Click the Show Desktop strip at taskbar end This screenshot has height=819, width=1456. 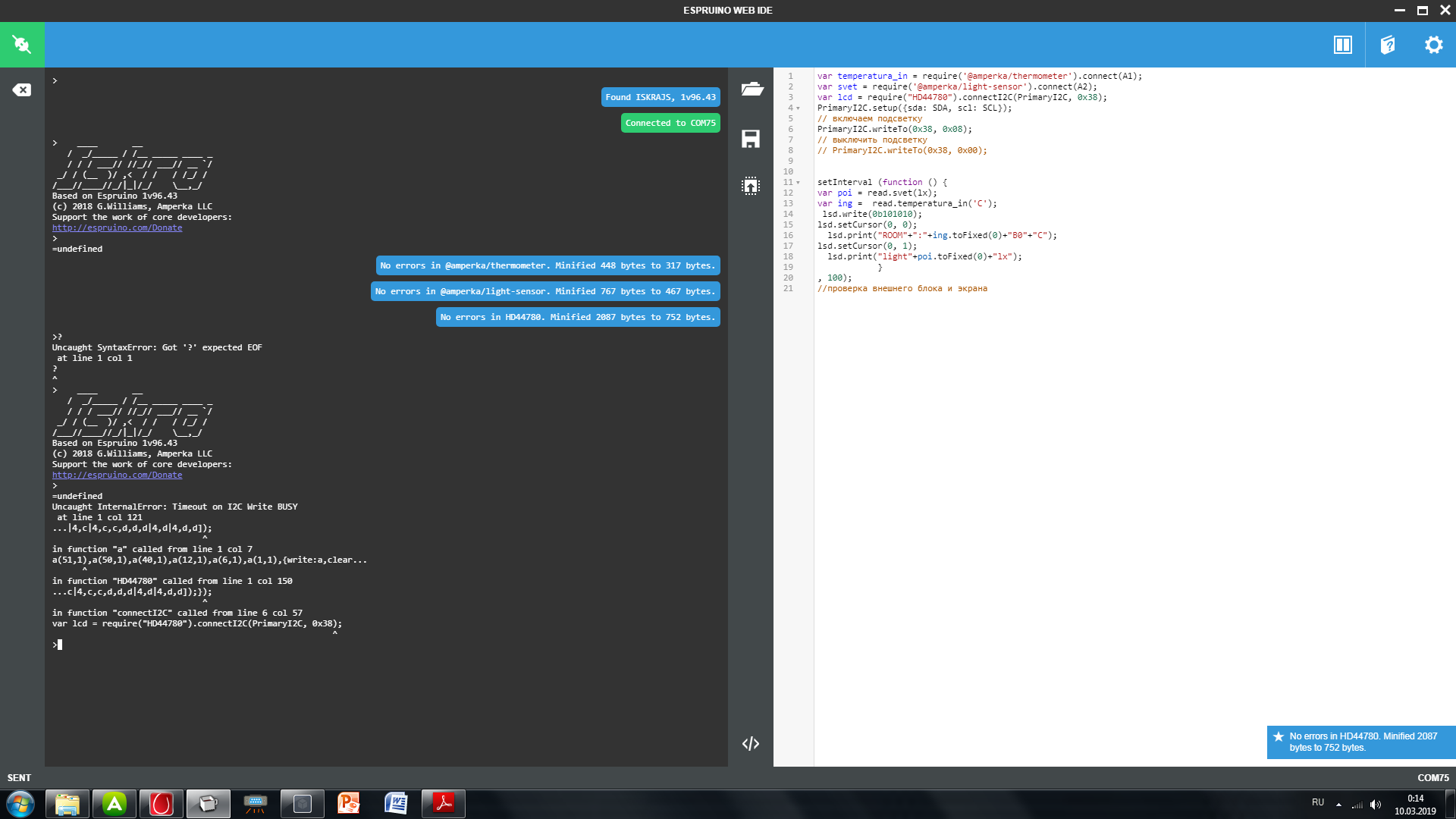(1451, 804)
